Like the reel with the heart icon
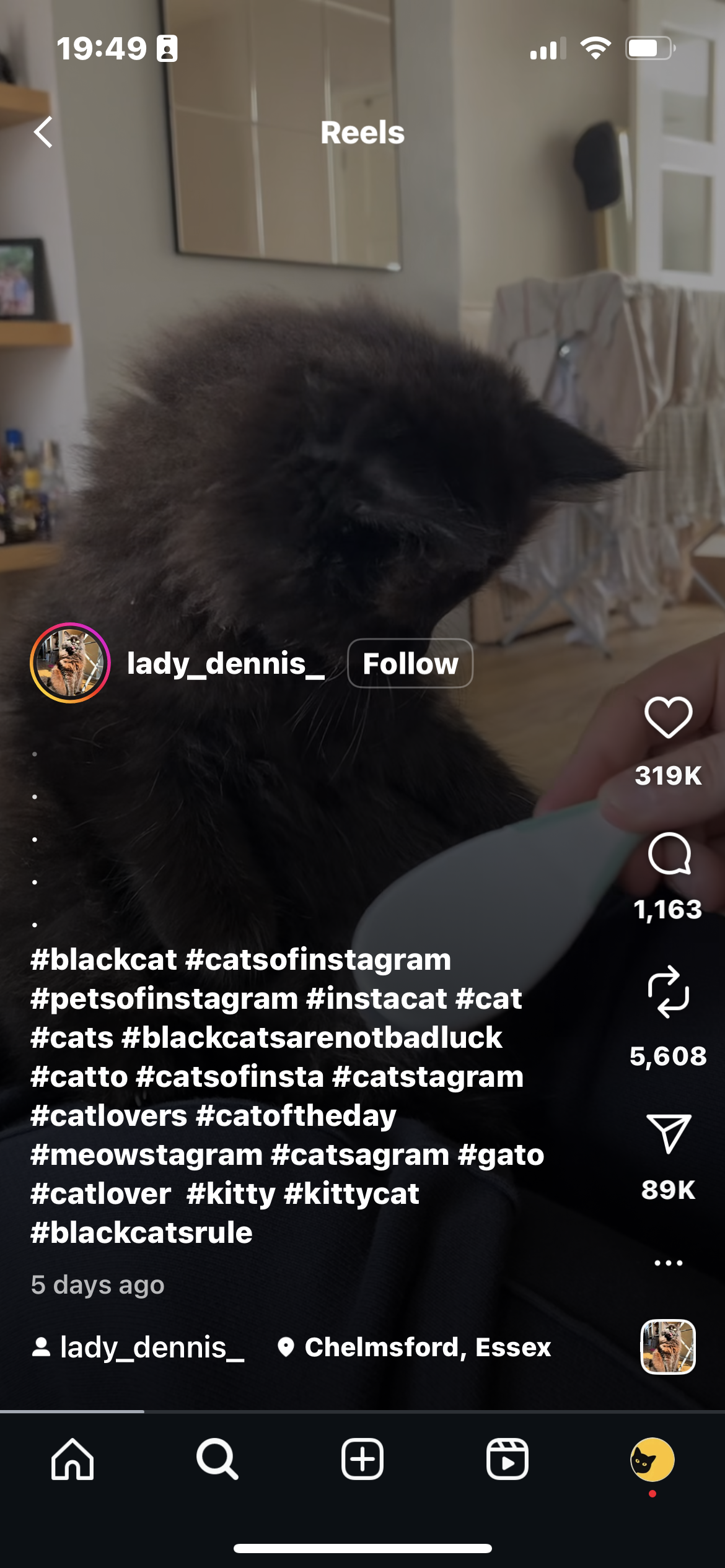 [x=668, y=718]
